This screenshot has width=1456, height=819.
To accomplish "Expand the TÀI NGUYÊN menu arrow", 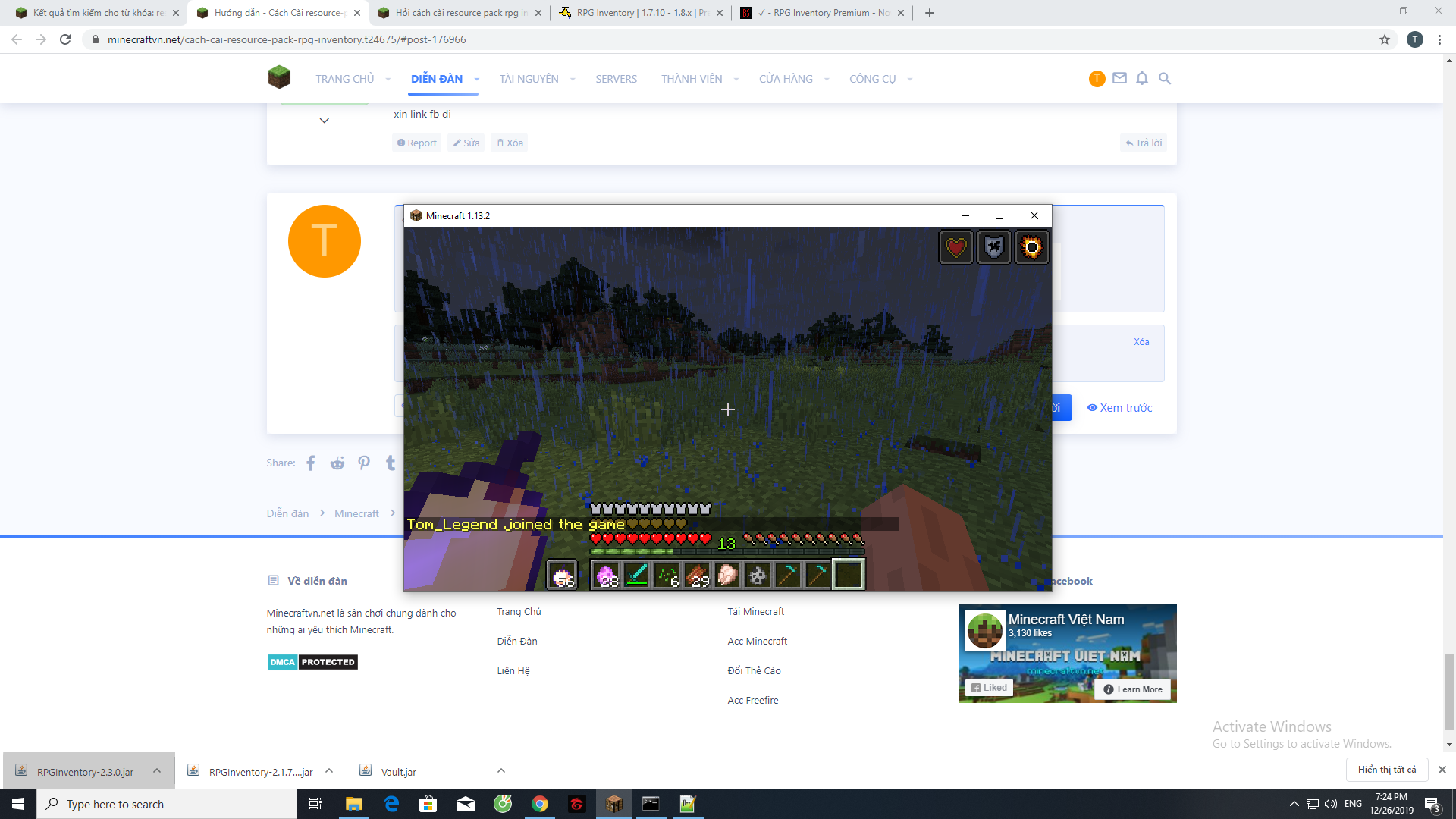I will pyautogui.click(x=573, y=79).
